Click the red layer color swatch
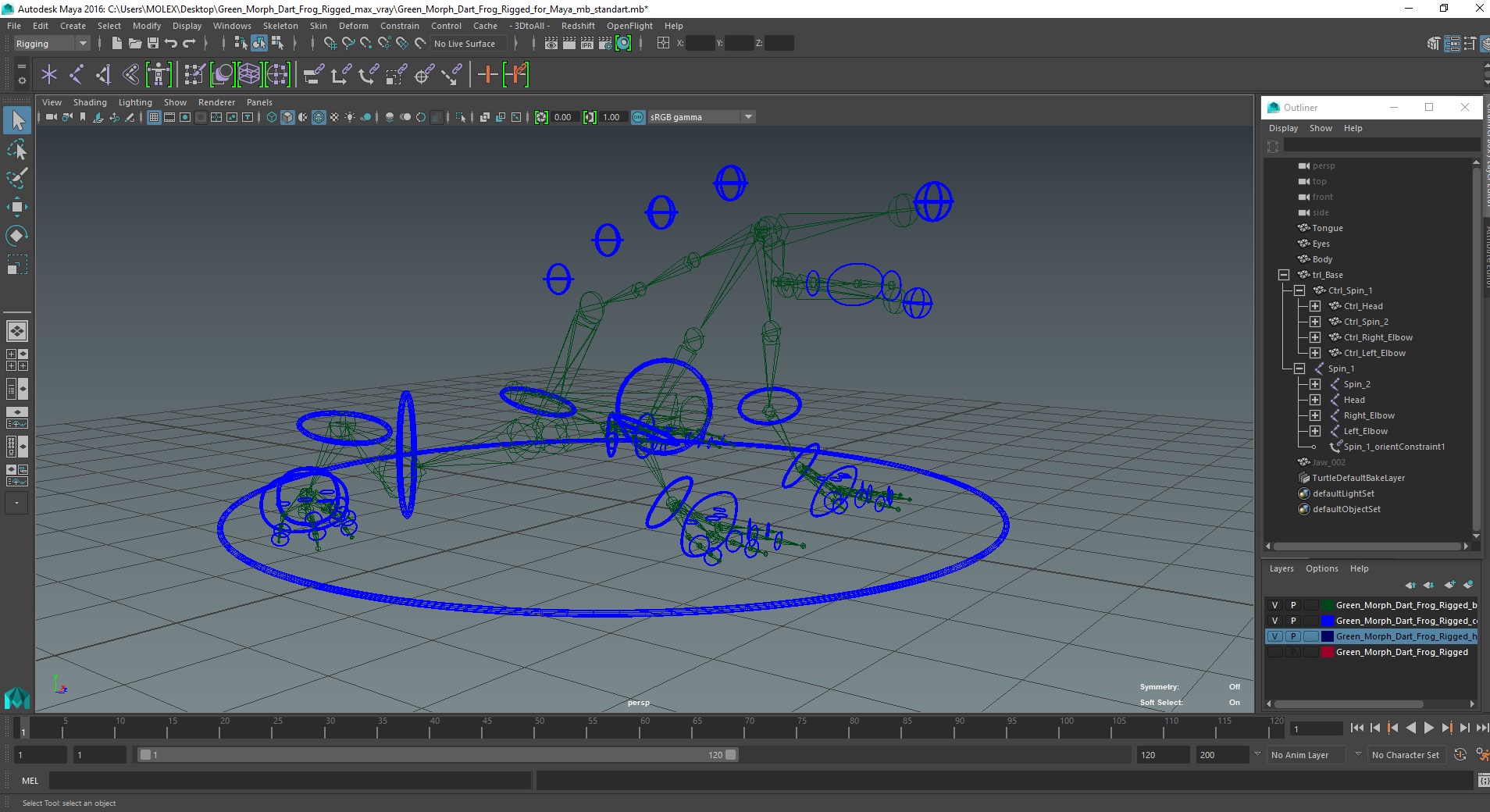The height and width of the screenshot is (812, 1490). point(1327,652)
